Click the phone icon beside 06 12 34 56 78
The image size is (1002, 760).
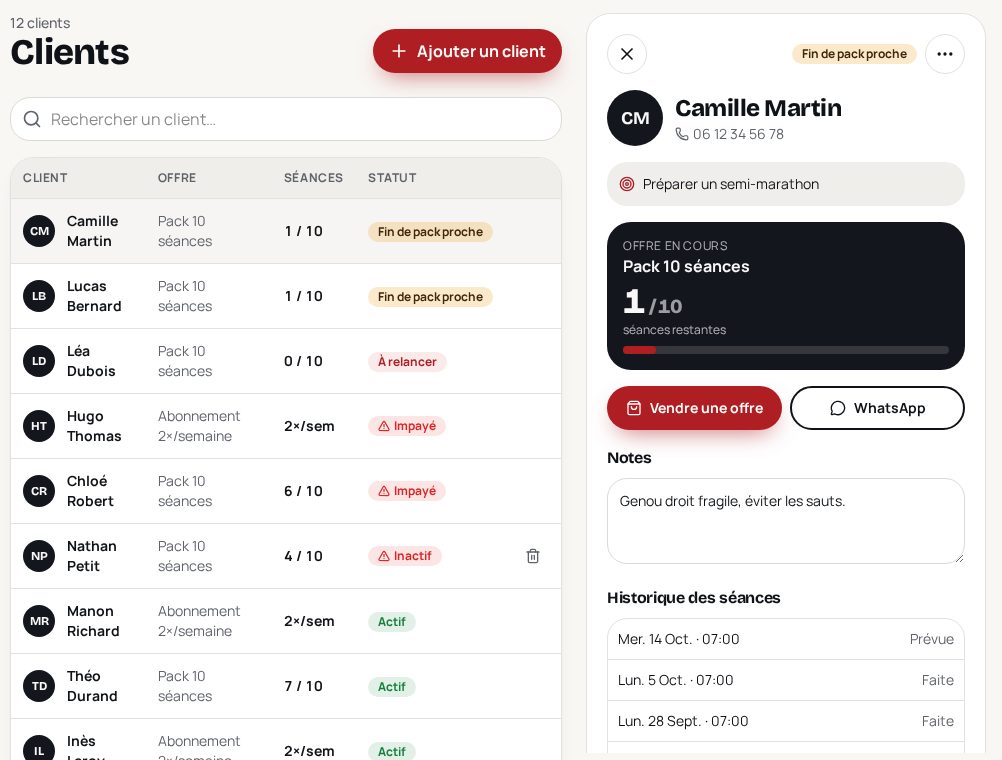click(682, 134)
